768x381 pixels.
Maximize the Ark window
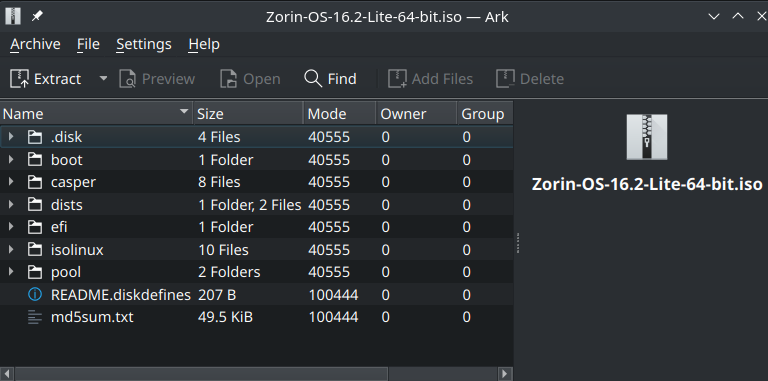[738, 16]
